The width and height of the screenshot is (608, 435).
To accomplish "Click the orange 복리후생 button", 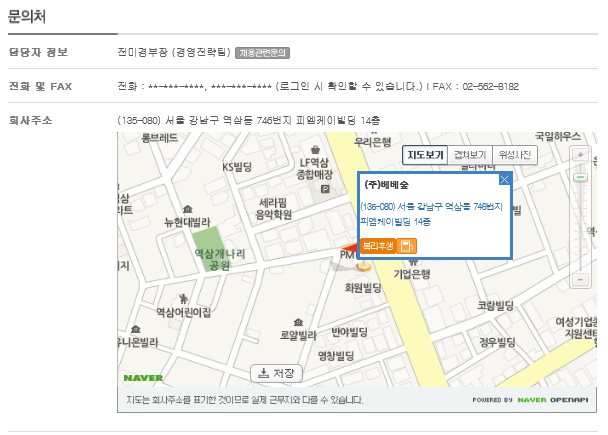I will point(377,246).
